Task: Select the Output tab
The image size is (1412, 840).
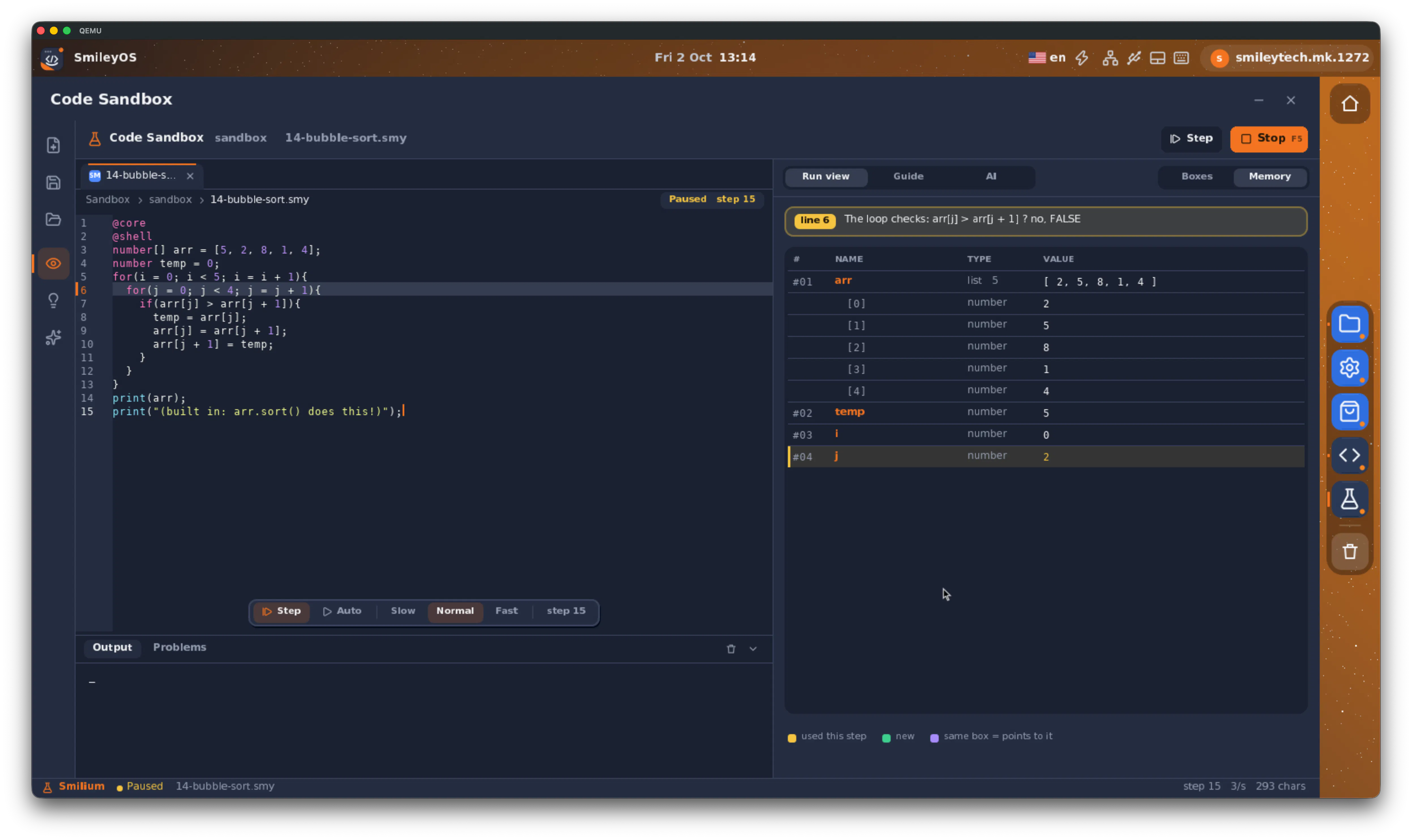Action: point(112,648)
